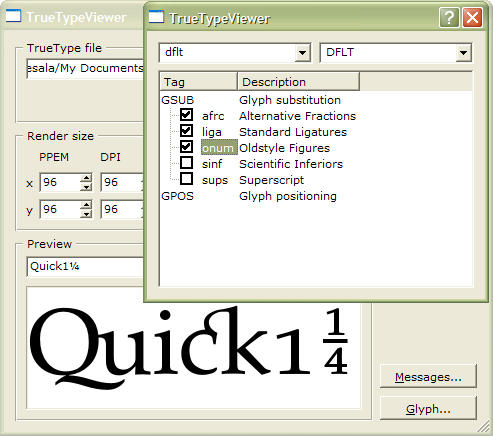The image size is (493, 436).
Task: Select the sups tag label
Action: tap(215, 180)
